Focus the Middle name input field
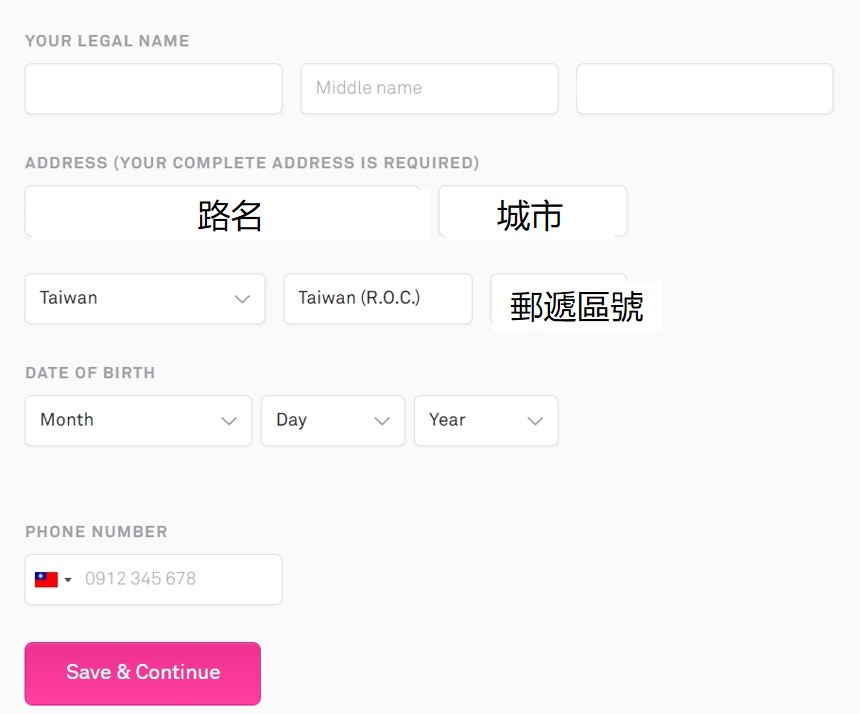The image size is (860, 714). 429,89
